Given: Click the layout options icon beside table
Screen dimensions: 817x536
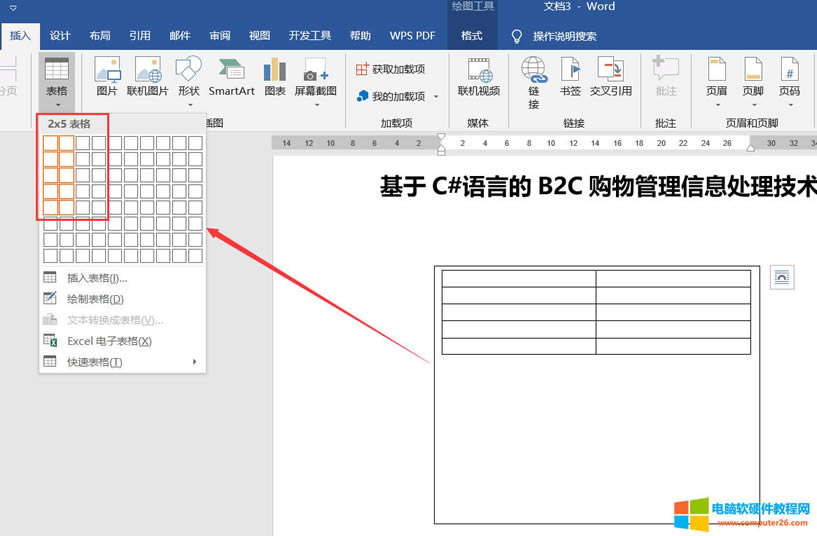Looking at the screenshot, I should 781,278.
